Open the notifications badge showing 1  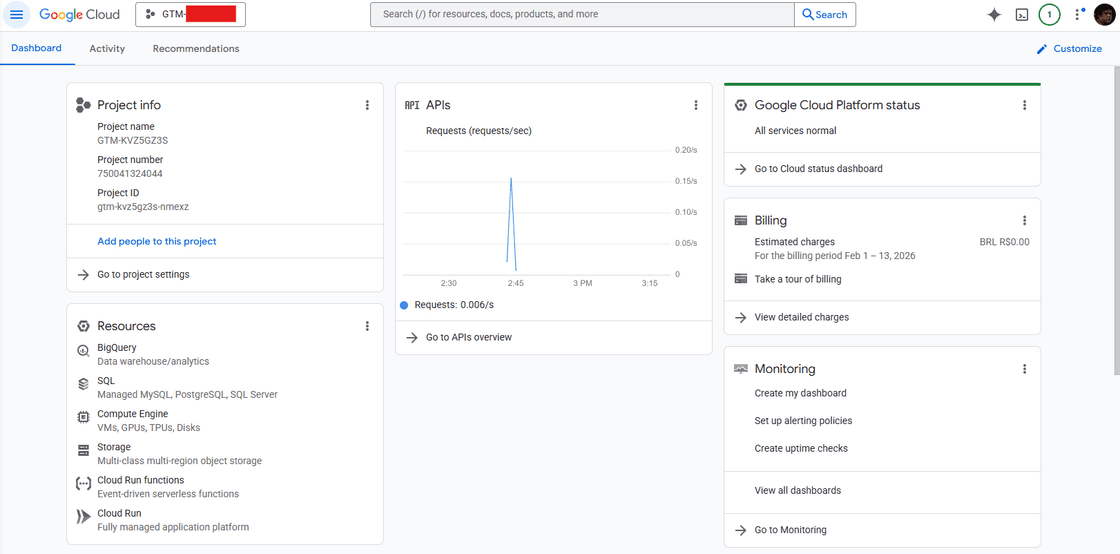(1049, 14)
